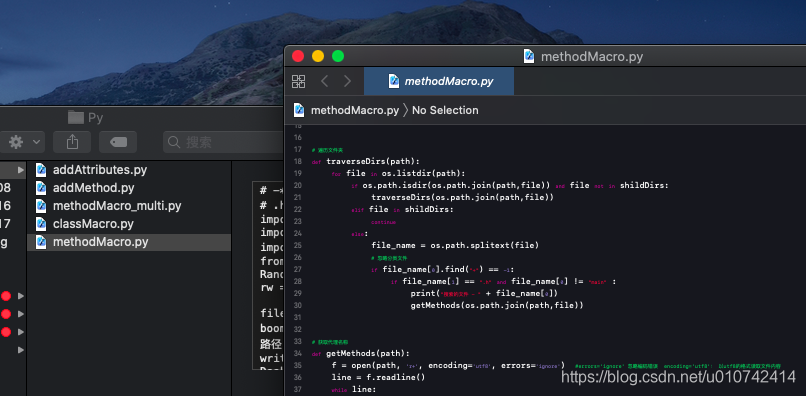Close the methodMacro.py window with the red button

tap(298, 56)
